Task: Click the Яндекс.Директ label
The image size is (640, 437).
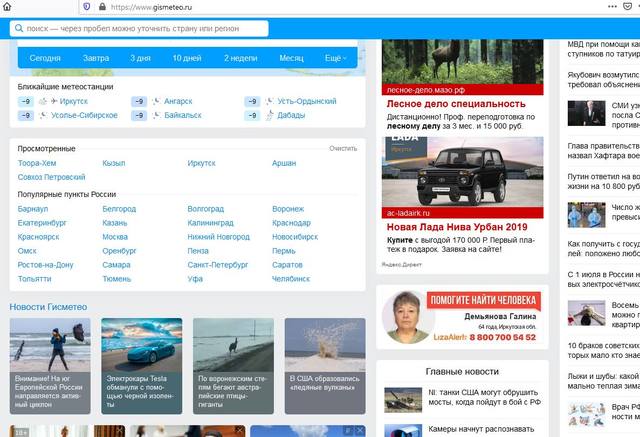Action: point(402,264)
